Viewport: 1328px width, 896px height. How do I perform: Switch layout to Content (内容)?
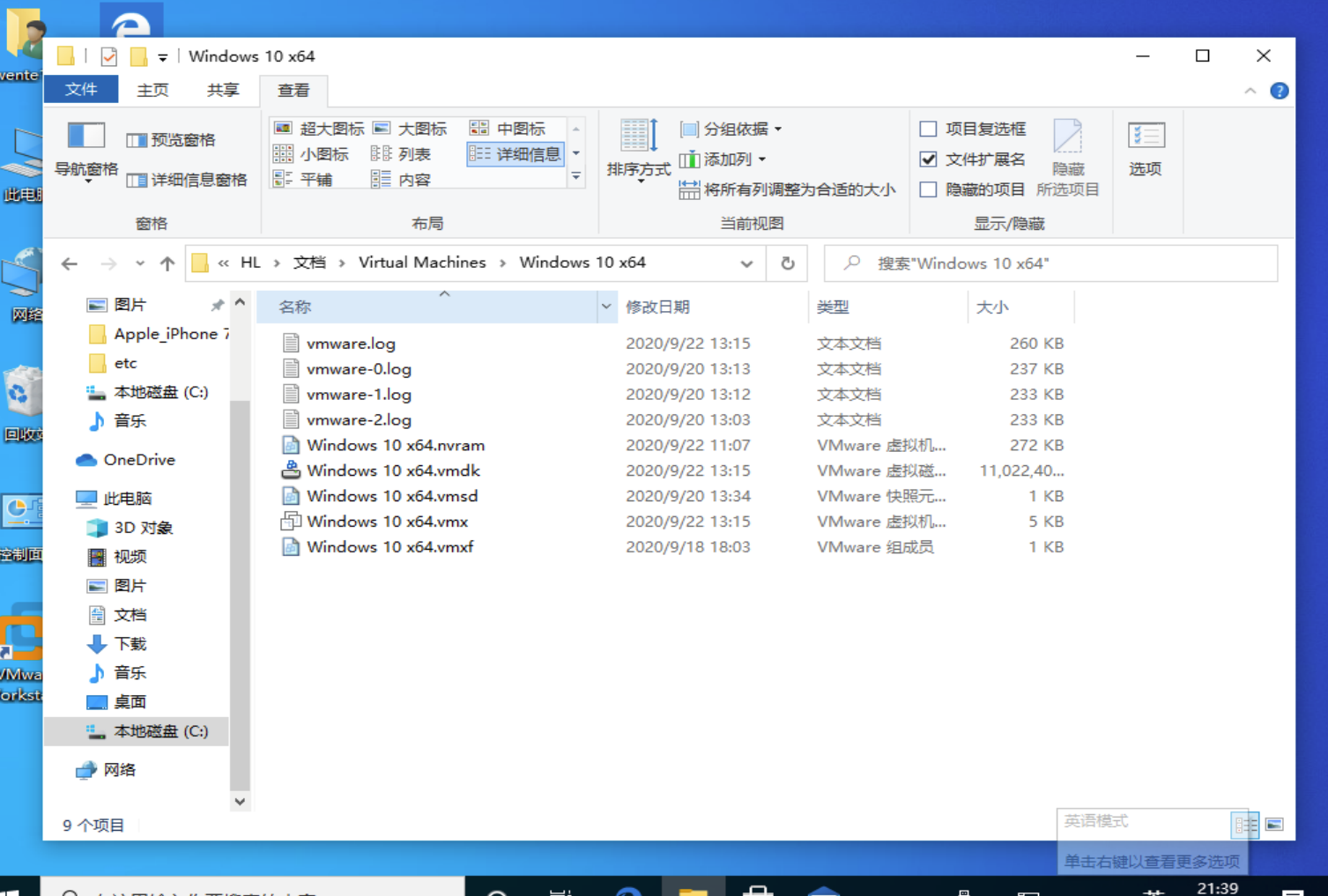(401, 180)
